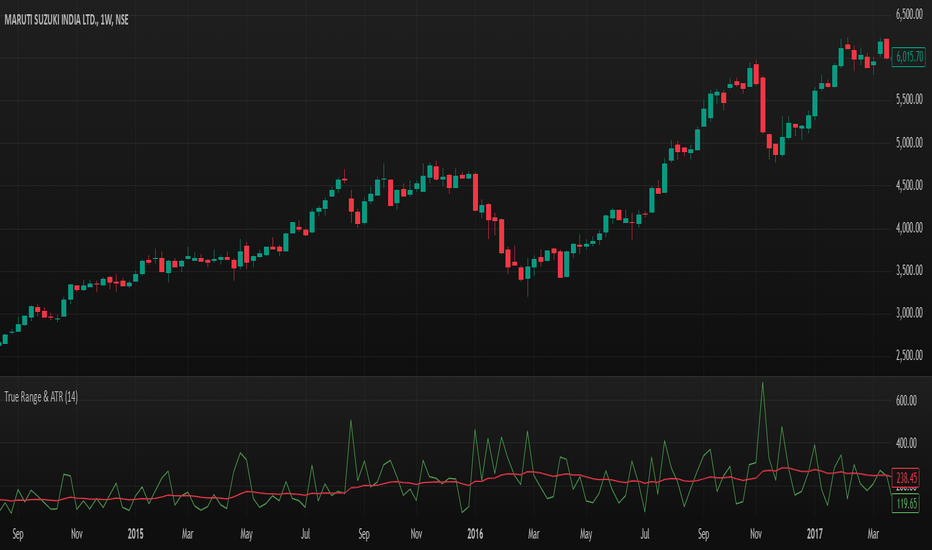Click the 2016 label on the time axis
The height and width of the screenshot is (550, 932).
point(475,534)
